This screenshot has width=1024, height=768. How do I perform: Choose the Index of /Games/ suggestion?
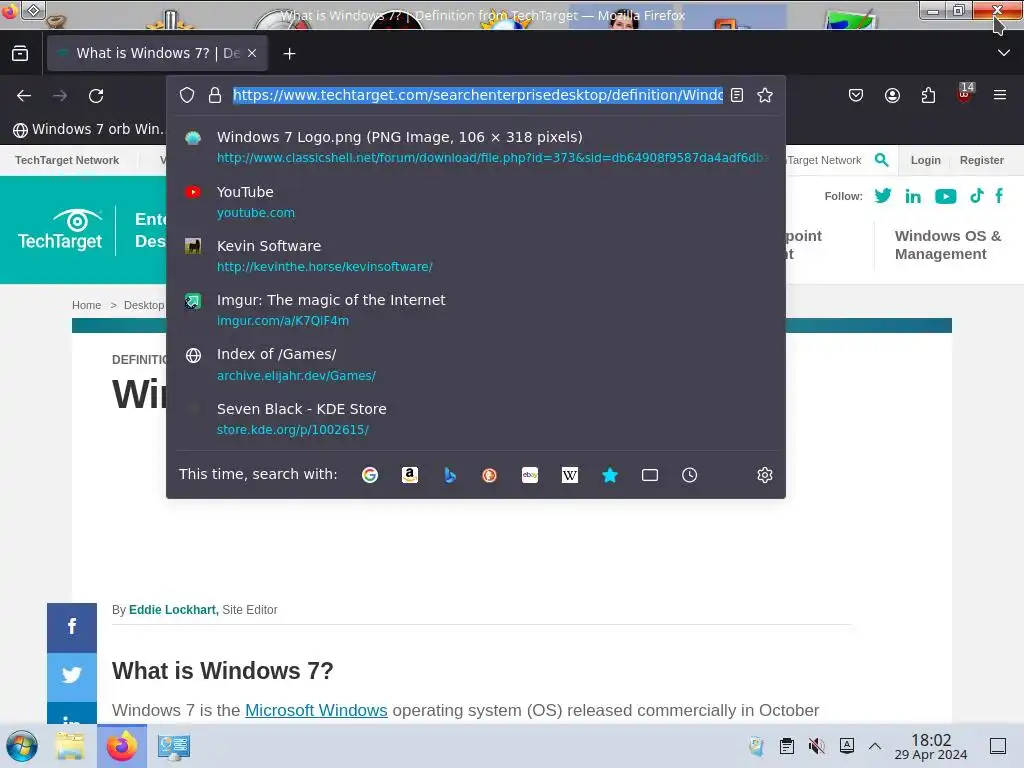pos(475,364)
